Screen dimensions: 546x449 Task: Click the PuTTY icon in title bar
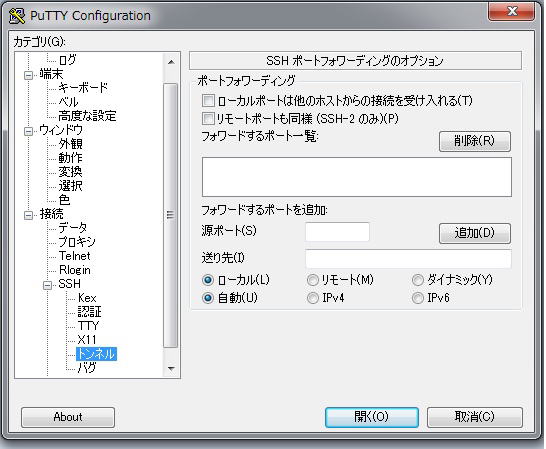tap(17, 16)
